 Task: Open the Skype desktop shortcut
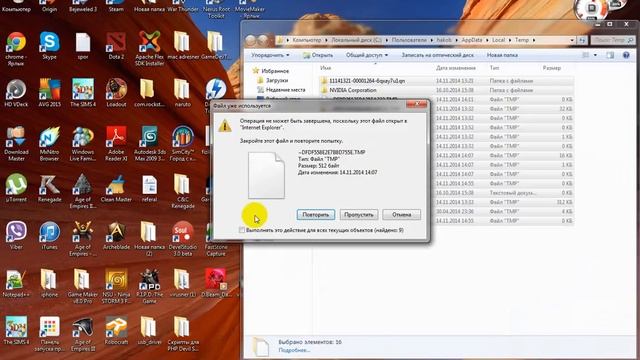pos(49,46)
